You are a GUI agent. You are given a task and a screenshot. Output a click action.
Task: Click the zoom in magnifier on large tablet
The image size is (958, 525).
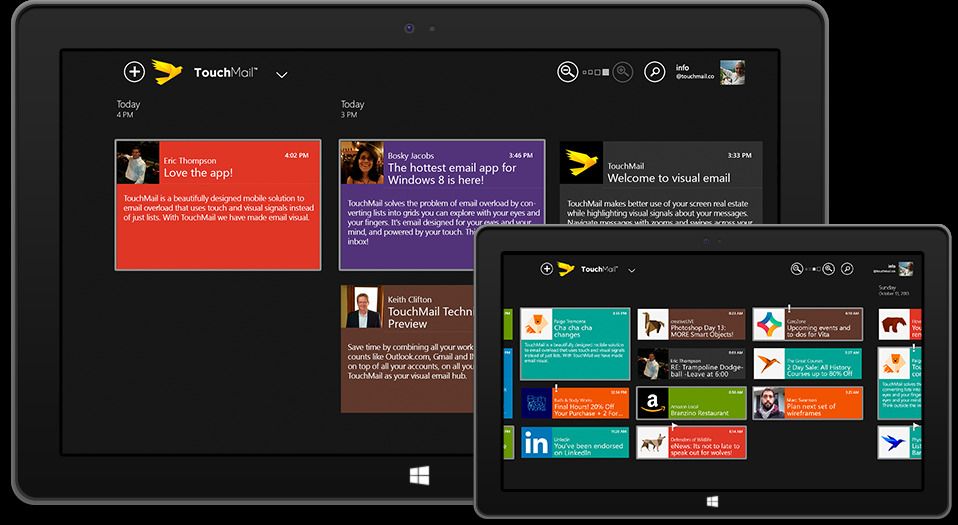tap(622, 72)
